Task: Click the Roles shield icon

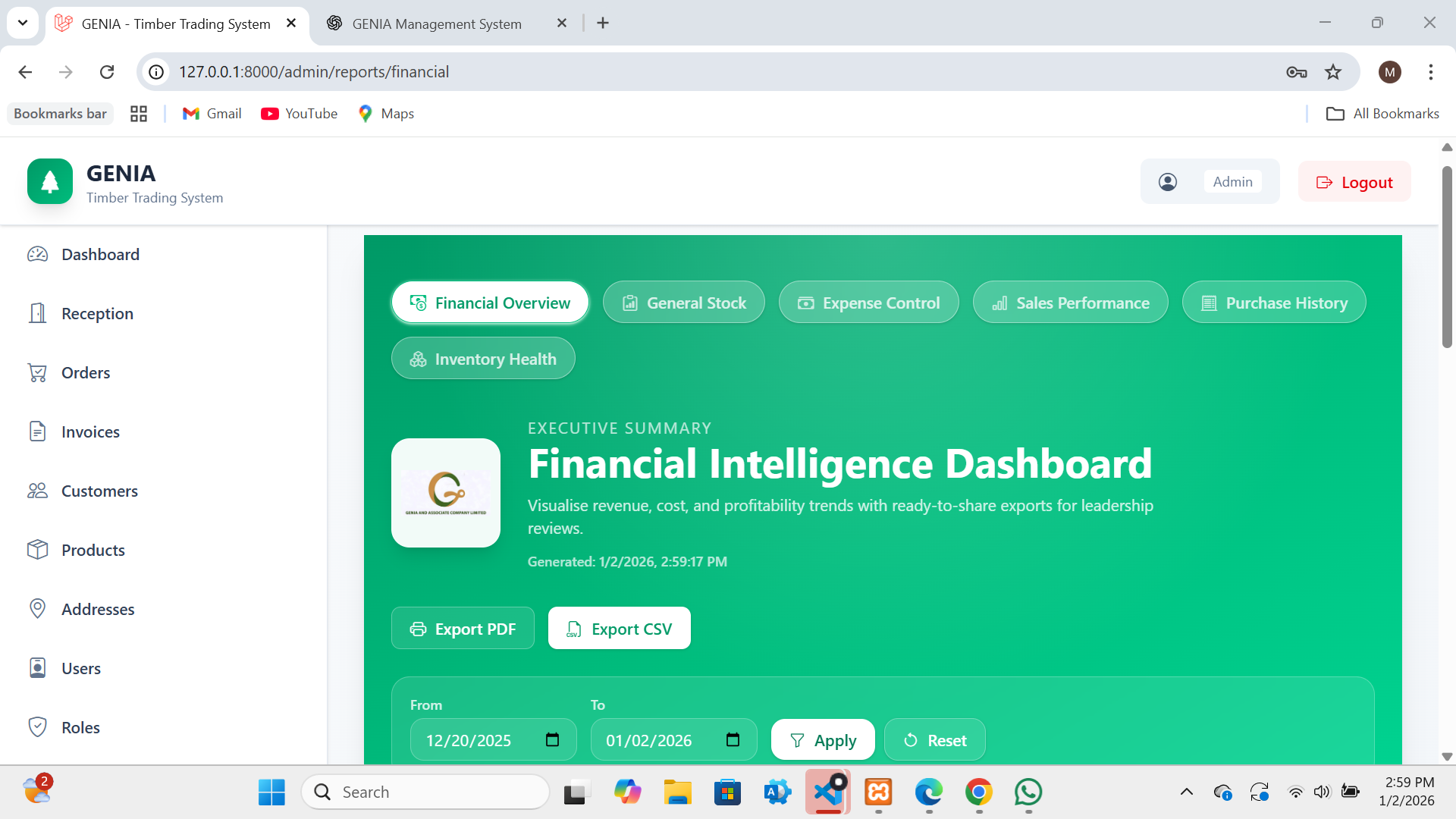Action: 38,726
